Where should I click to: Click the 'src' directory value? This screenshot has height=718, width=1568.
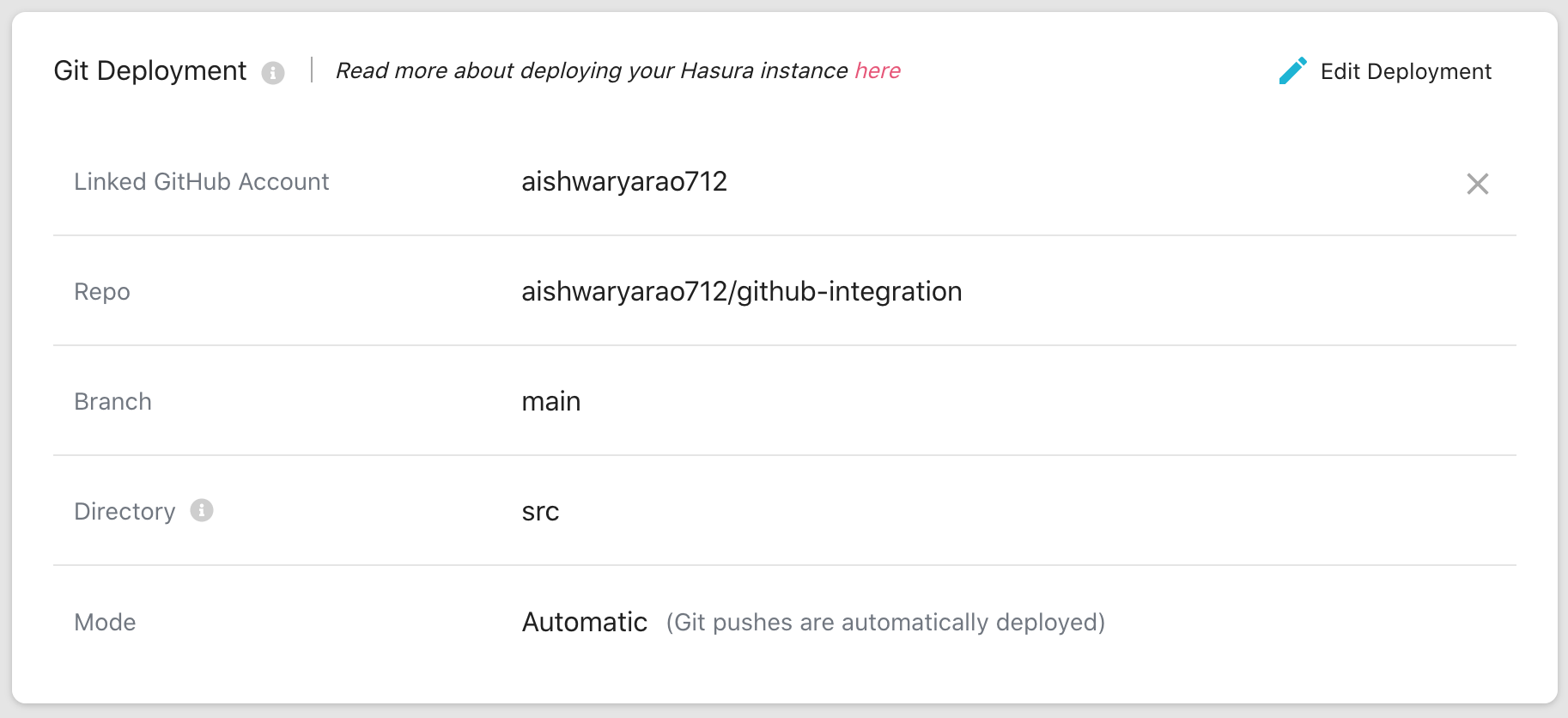point(540,512)
